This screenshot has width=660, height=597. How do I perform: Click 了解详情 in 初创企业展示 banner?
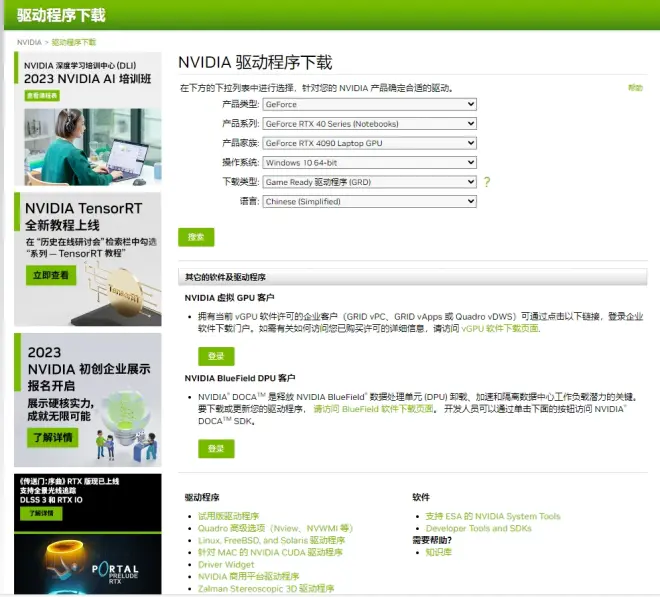pos(53,438)
